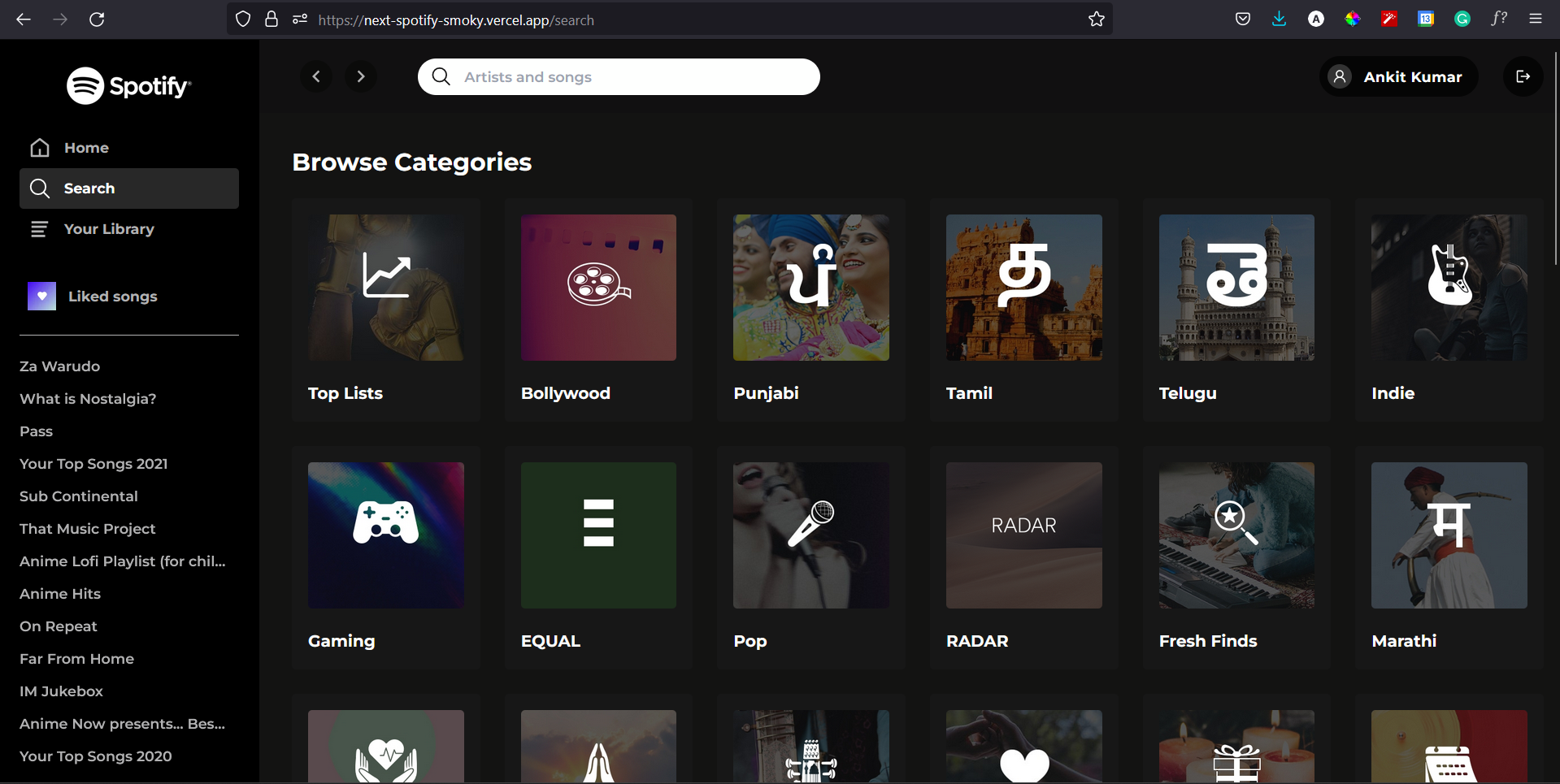Screen dimensions: 1560x784
Task: Open That Music Project playlist
Action: click(x=88, y=529)
